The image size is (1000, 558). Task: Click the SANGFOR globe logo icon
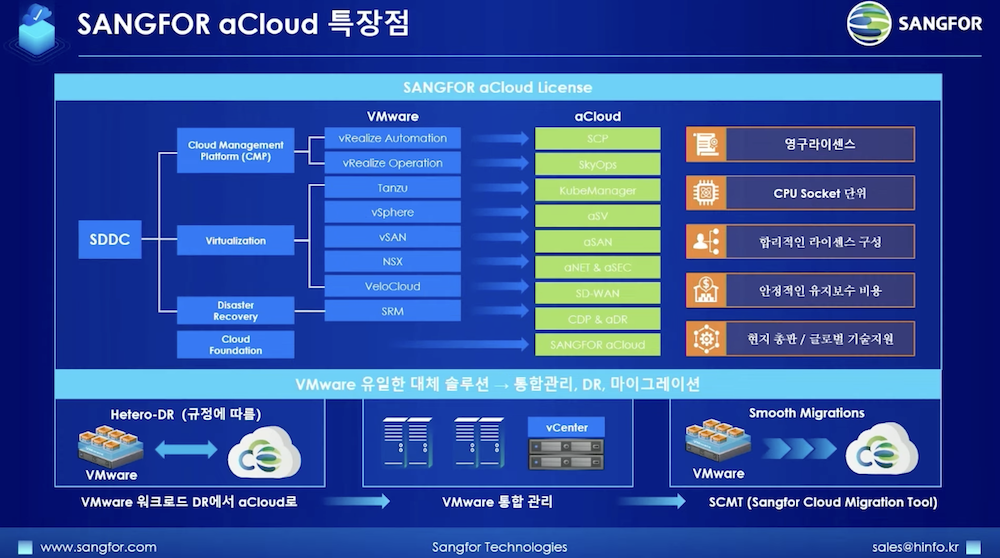(868, 24)
